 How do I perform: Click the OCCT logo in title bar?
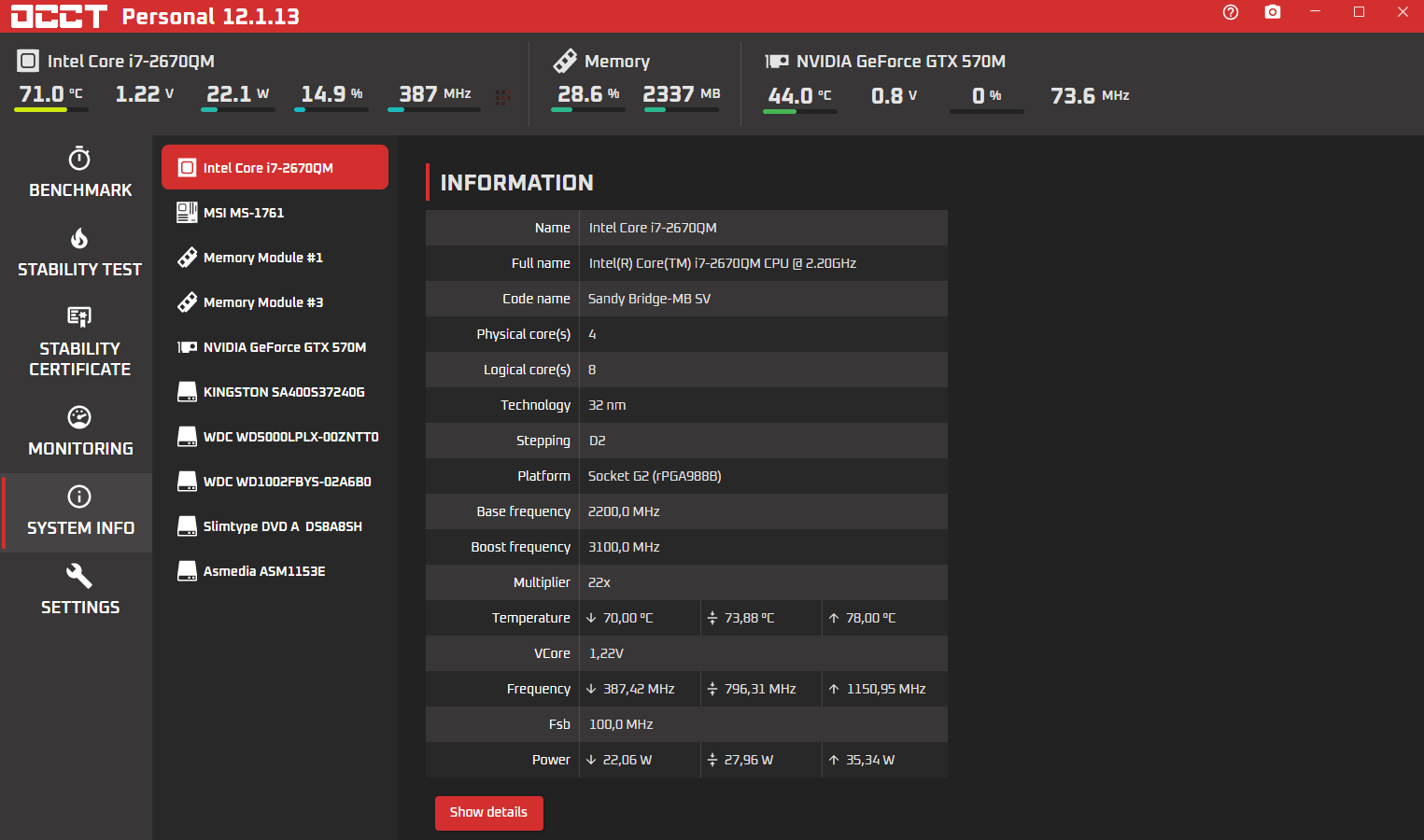click(59, 16)
